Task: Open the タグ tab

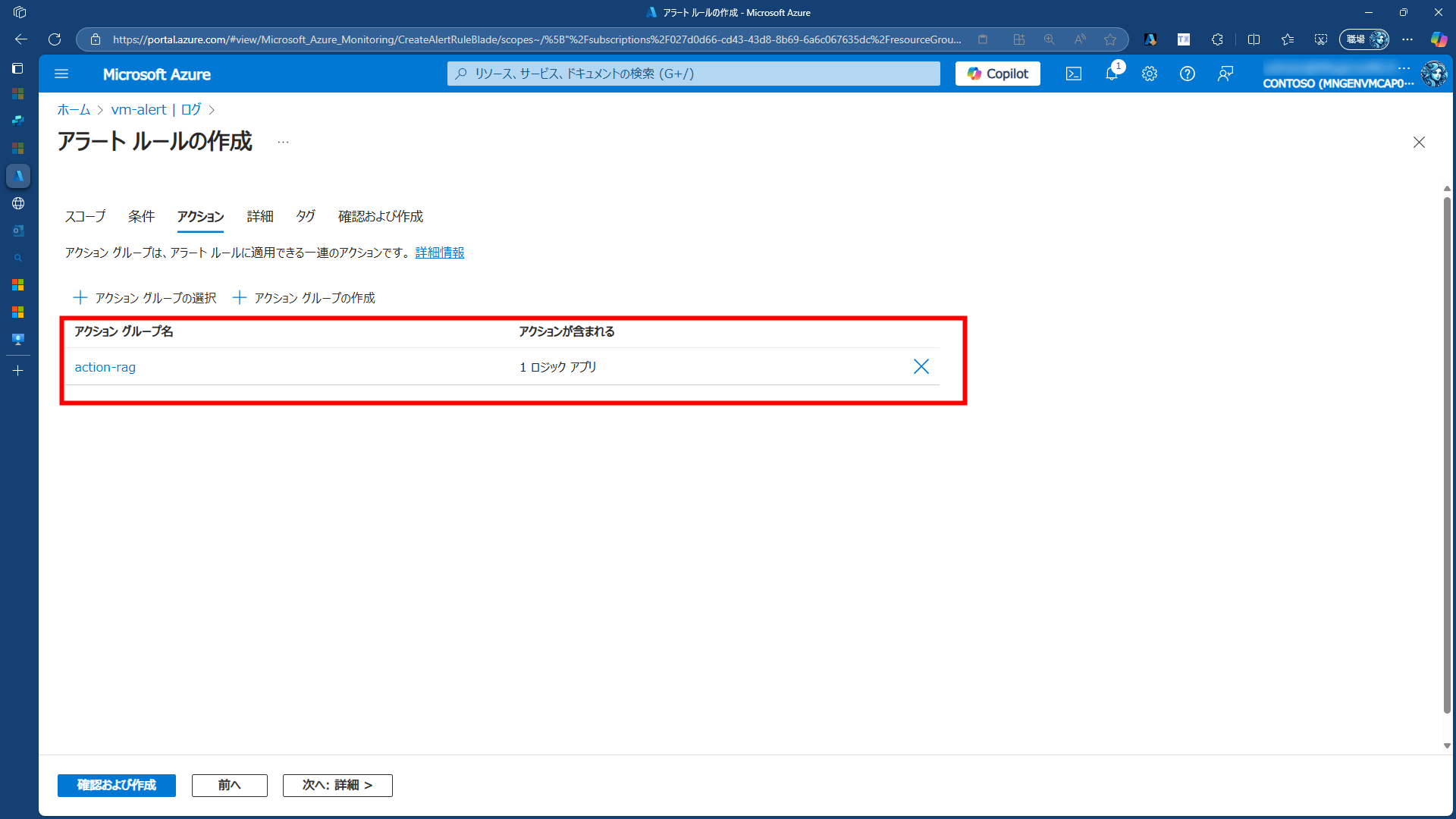Action: 306,217
